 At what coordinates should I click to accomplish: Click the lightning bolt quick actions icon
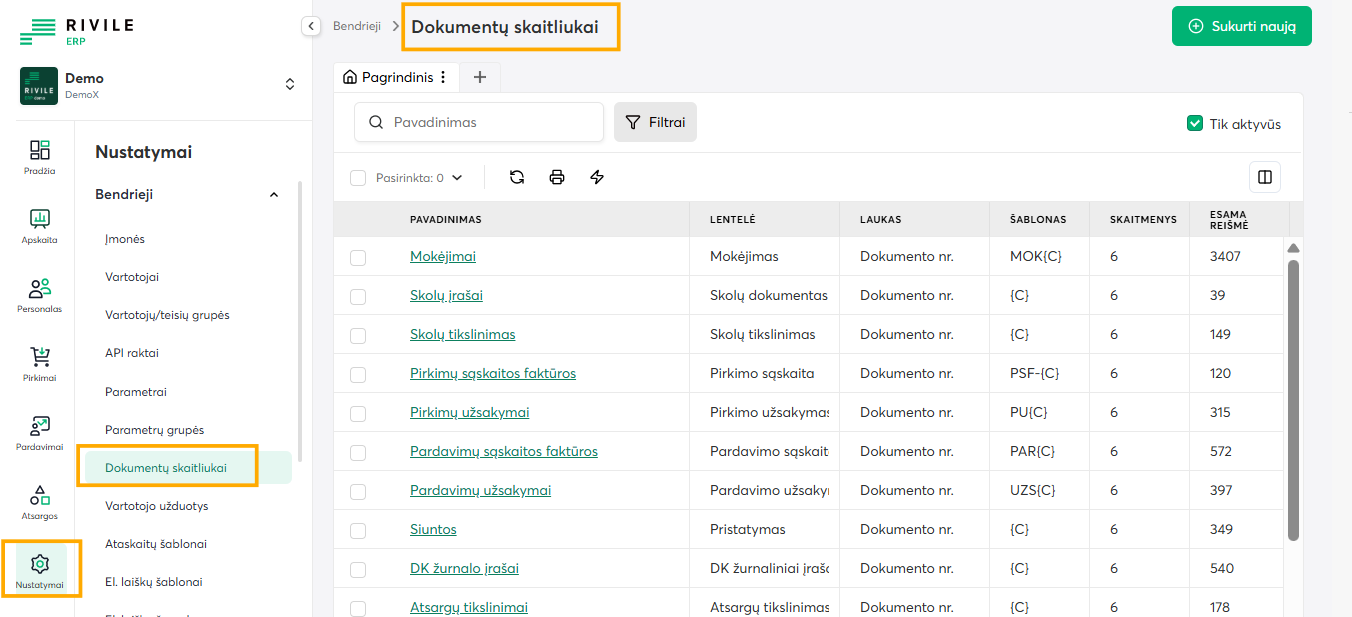coord(597,177)
